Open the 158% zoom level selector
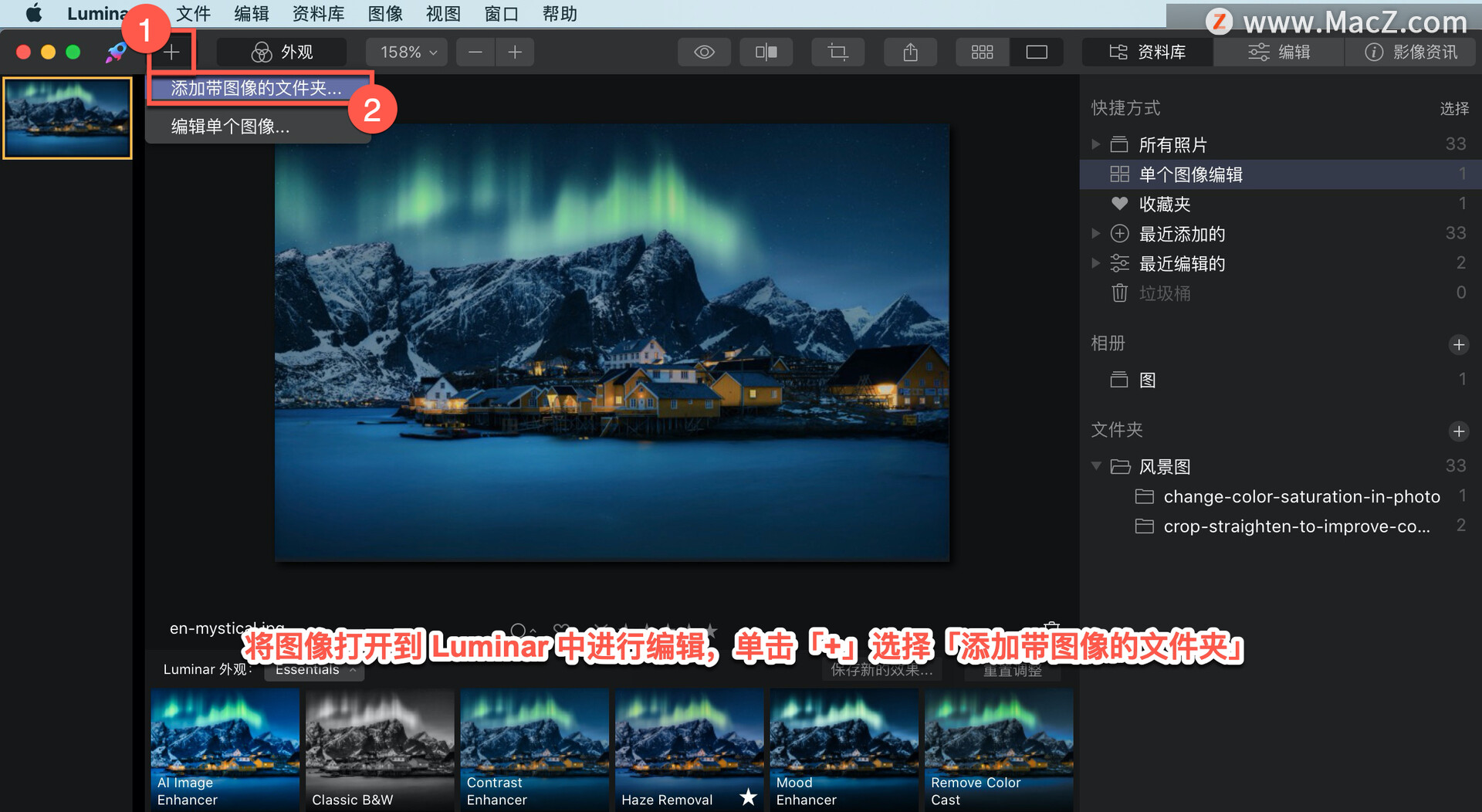This screenshot has height=812, width=1482. (x=406, y=52)
